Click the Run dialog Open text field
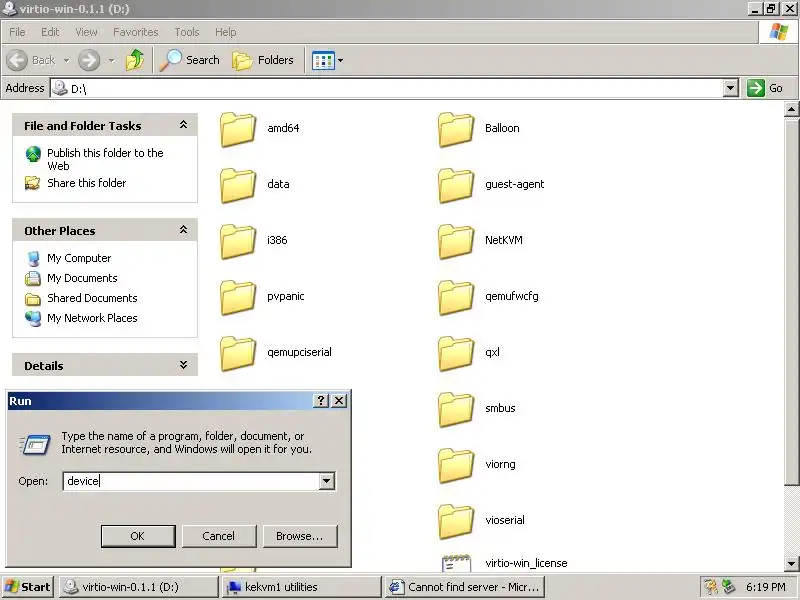800x600 pixels. [191, 481]
